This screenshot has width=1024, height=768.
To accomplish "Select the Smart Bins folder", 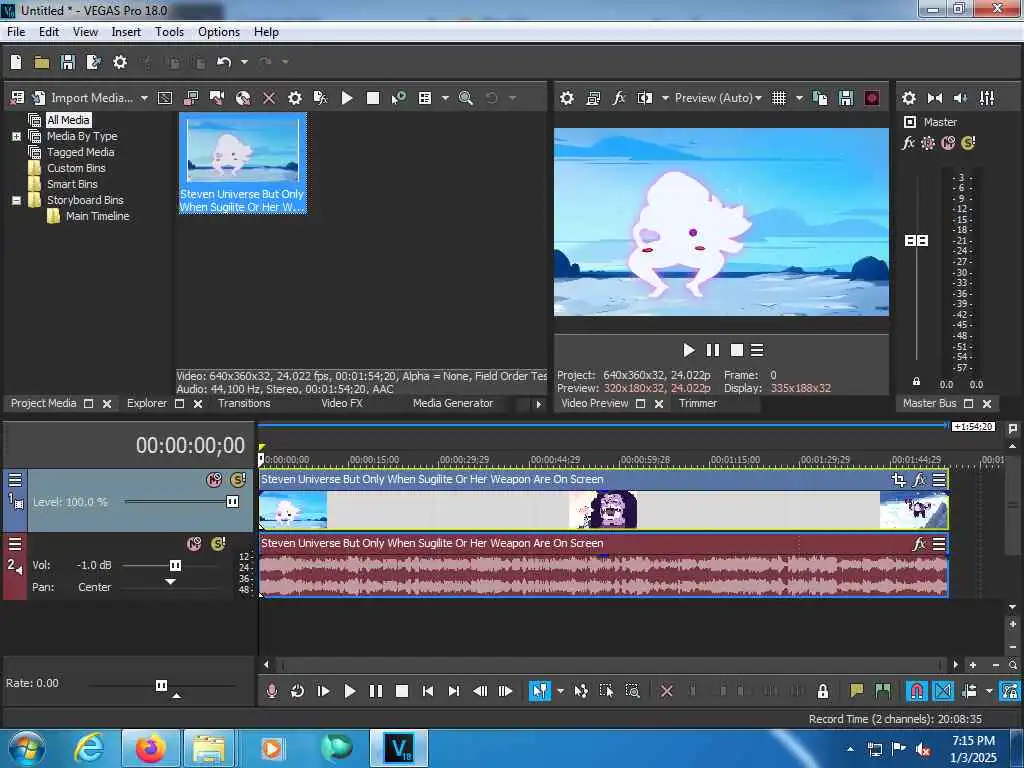I will (72, 184).
